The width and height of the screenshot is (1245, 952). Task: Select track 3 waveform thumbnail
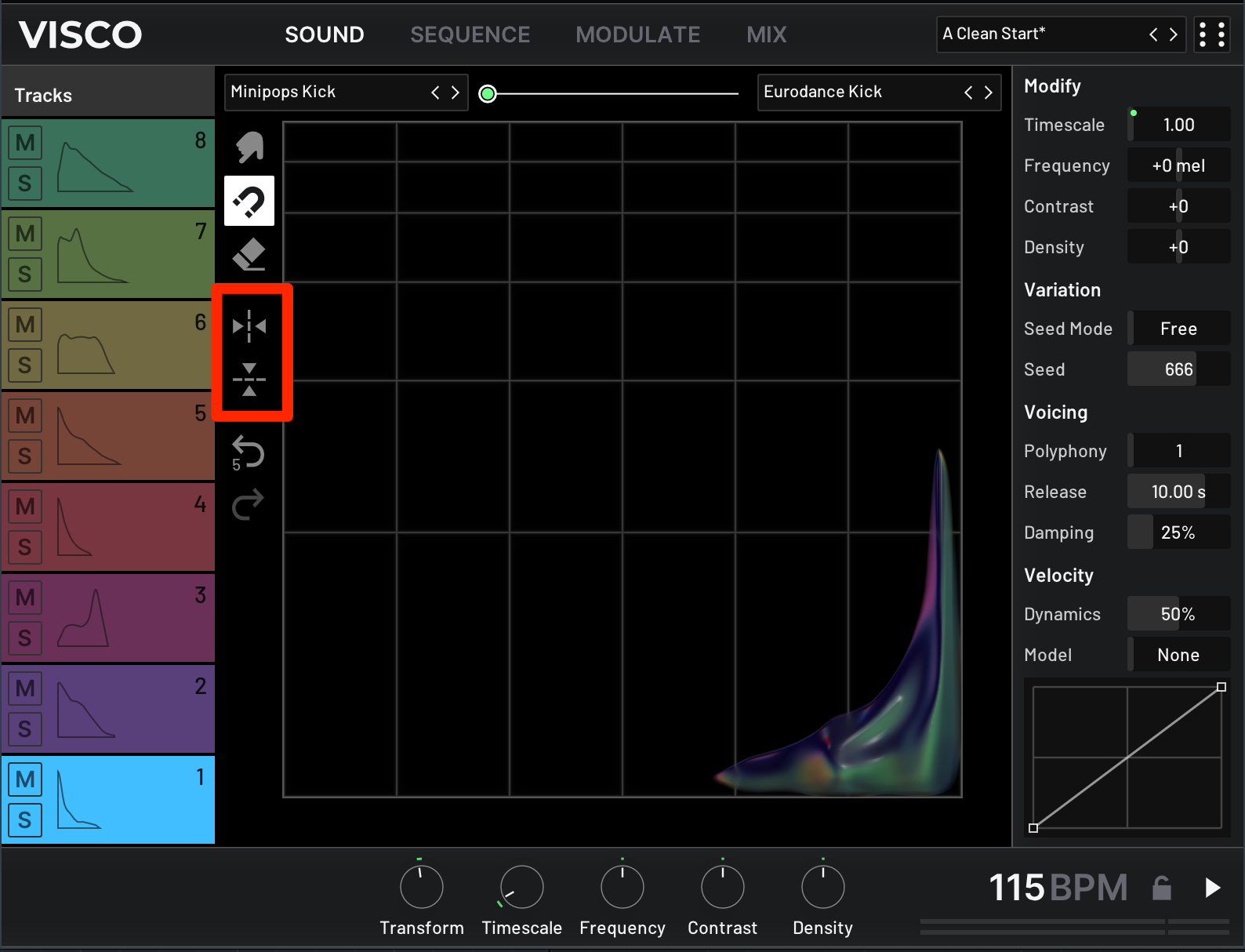(83, 618)
